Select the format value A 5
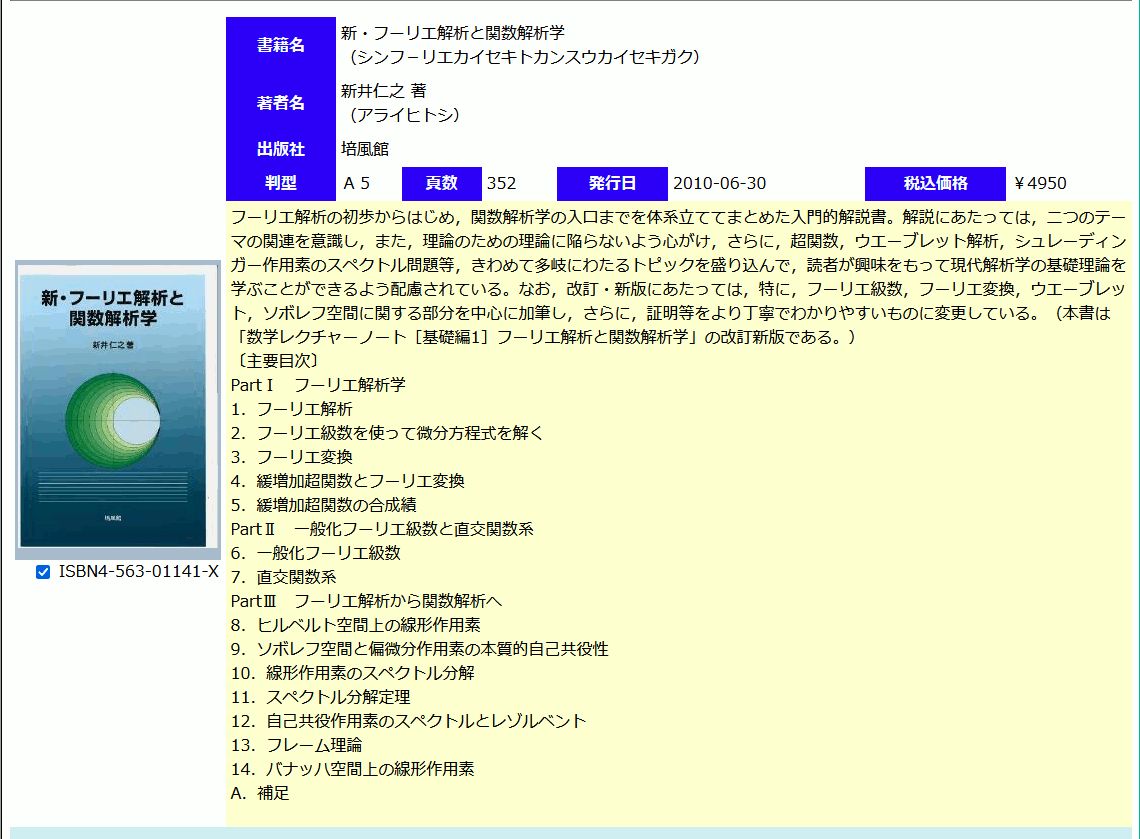Image resolution: width=1140 pixels, height=839 pixels. (x=356, y=183)
